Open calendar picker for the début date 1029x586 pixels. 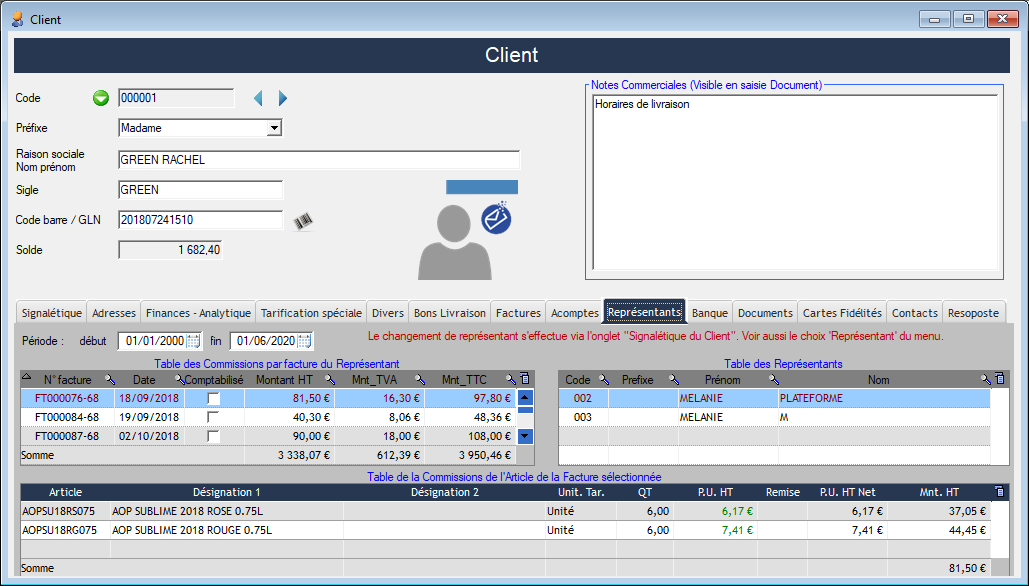[194, 341]
